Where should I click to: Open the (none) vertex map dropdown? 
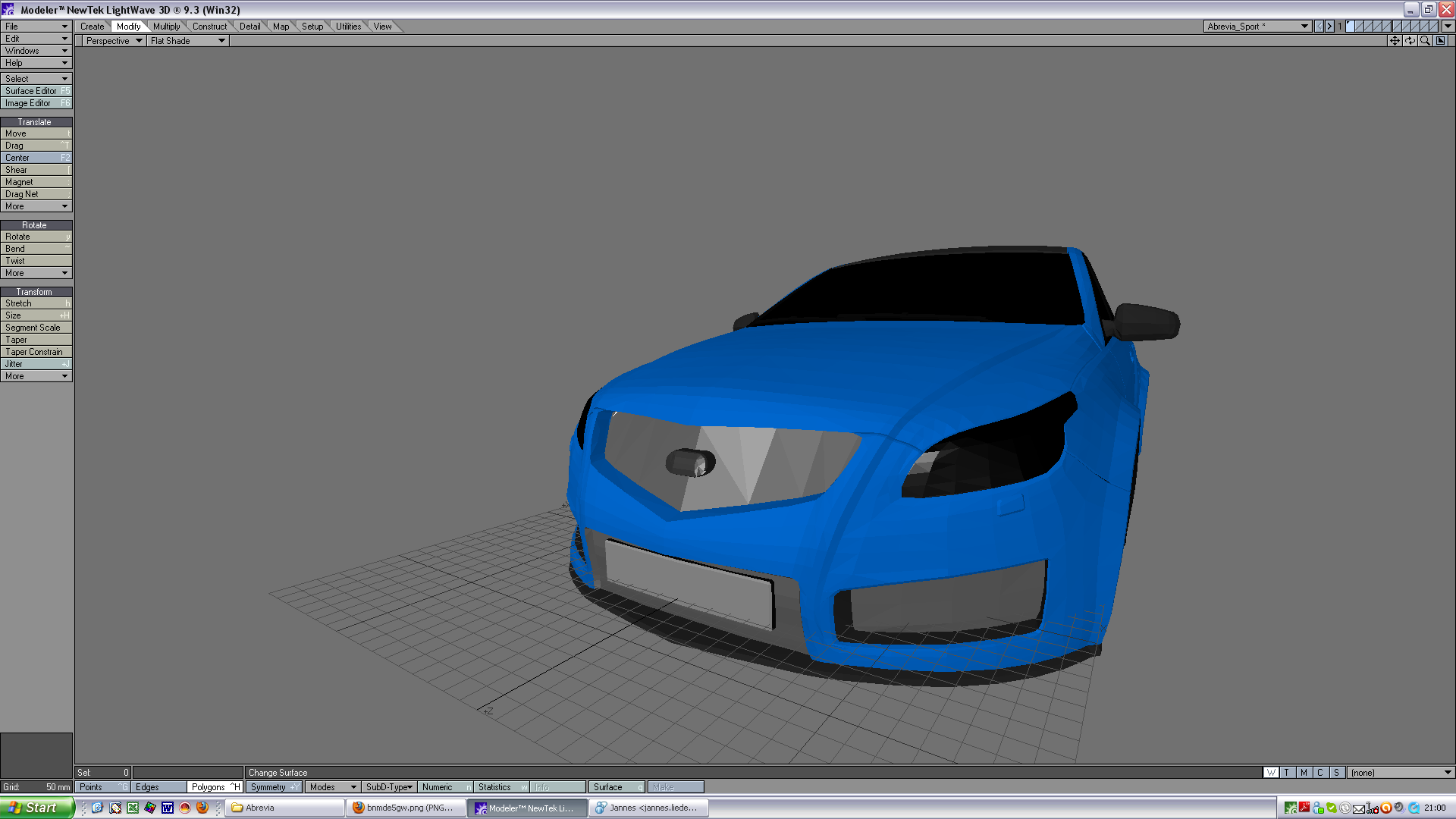pyautogui.click(x=1401, y=773)
